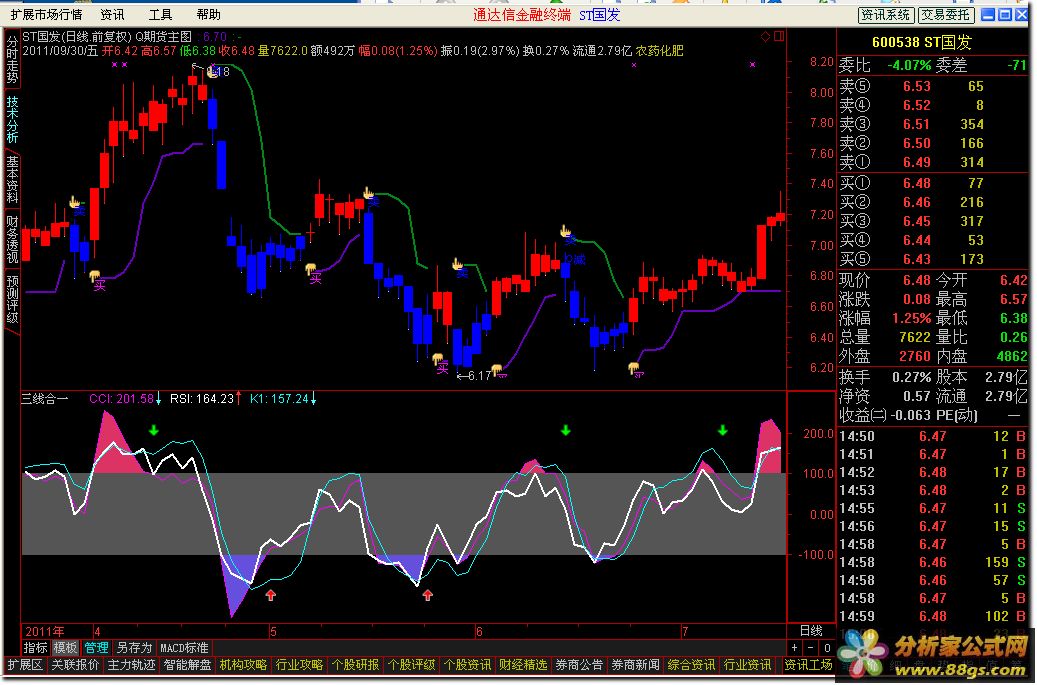Open the 扩展区 bottom tab
1037x685 pixels.
coord(25,665)
